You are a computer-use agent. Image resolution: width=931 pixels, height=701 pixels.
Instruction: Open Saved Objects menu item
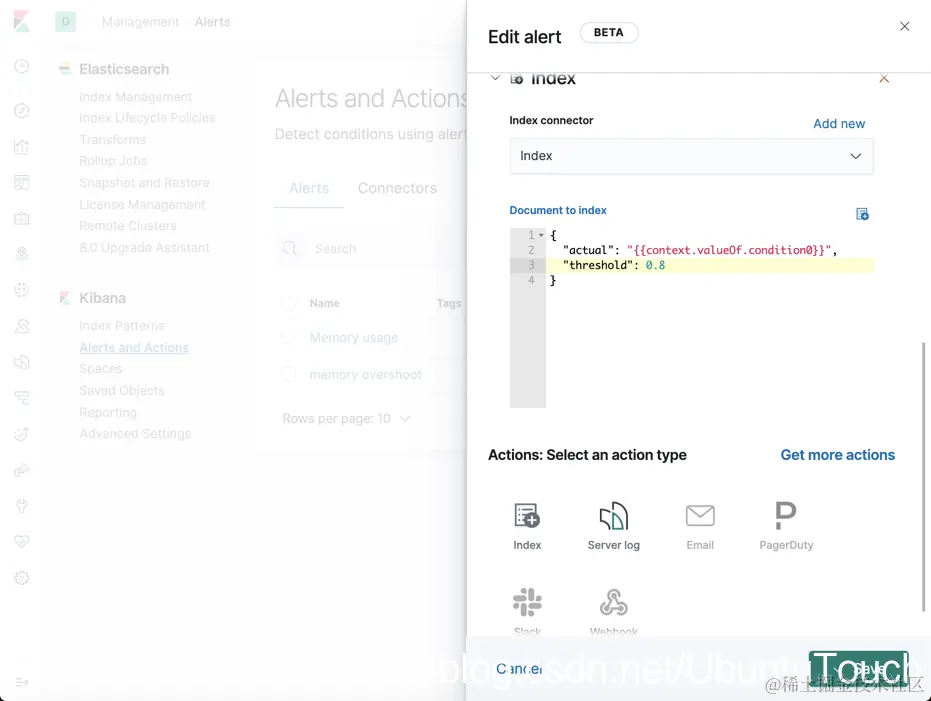coord(122,391)
